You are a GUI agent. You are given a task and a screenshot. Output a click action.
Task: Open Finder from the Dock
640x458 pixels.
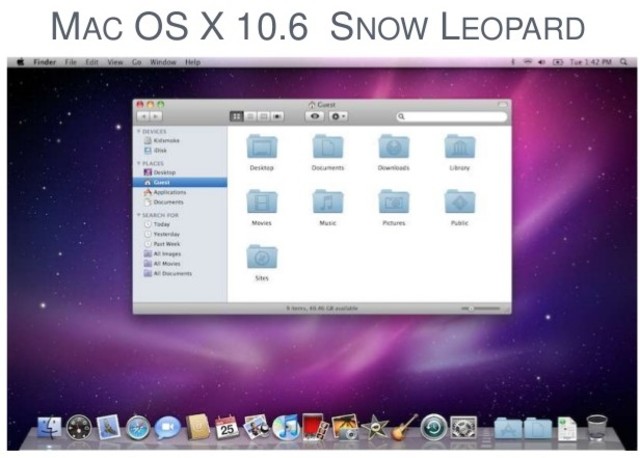[x=49, y=427]
